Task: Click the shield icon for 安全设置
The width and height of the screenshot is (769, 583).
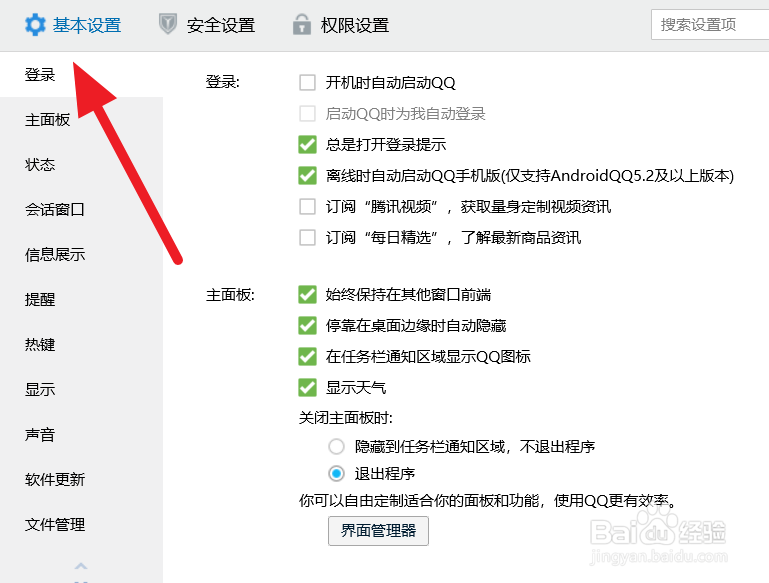Action: point(168,24)
